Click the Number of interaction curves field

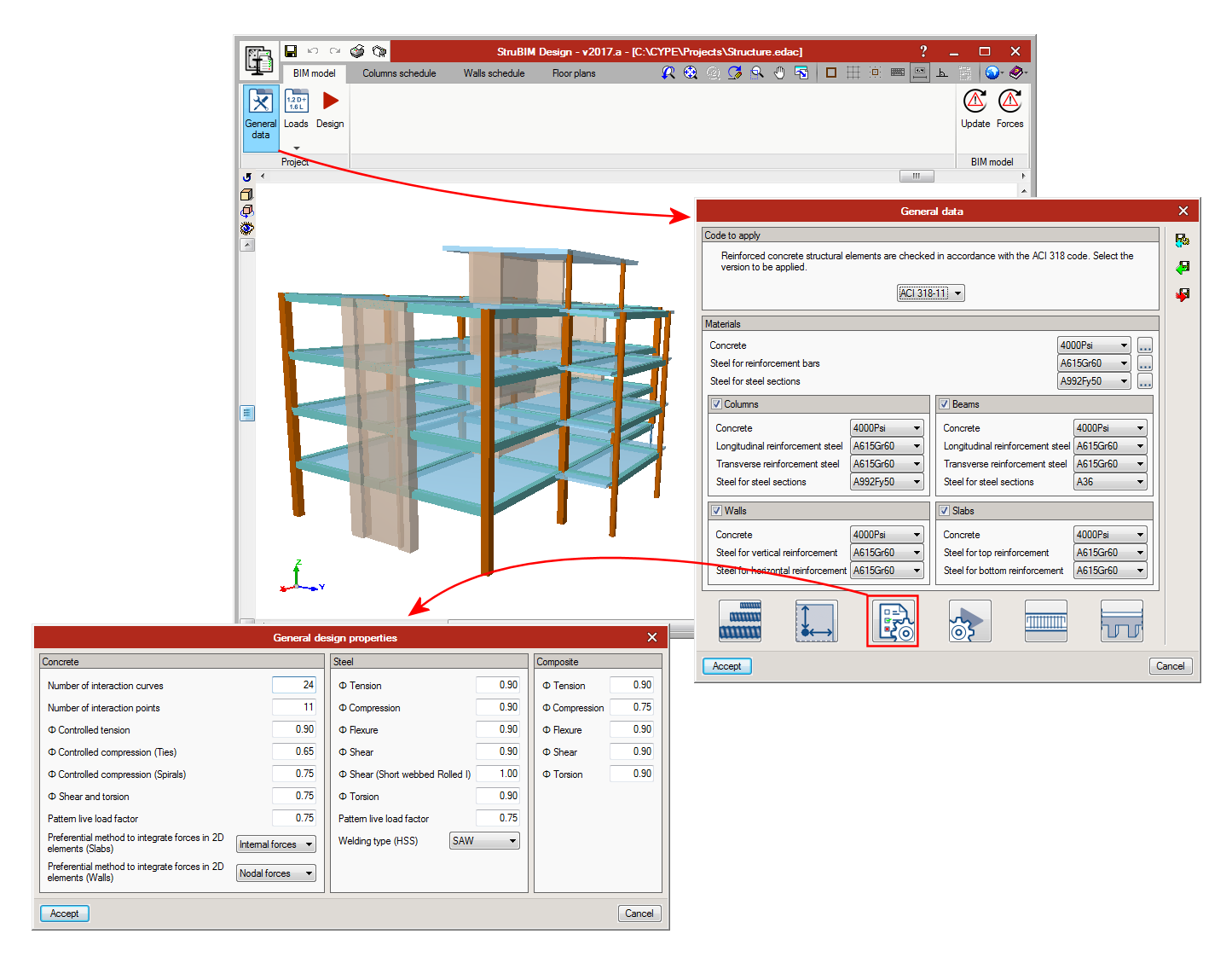coord(294,685)
